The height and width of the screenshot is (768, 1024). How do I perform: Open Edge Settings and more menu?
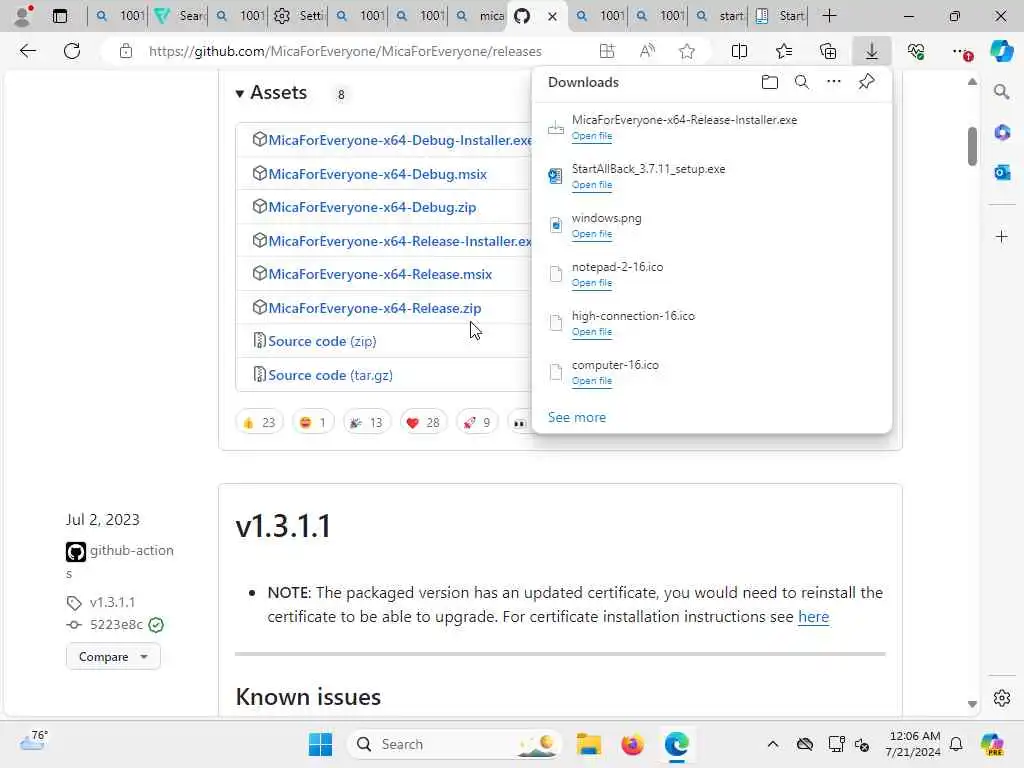(961, 52)
